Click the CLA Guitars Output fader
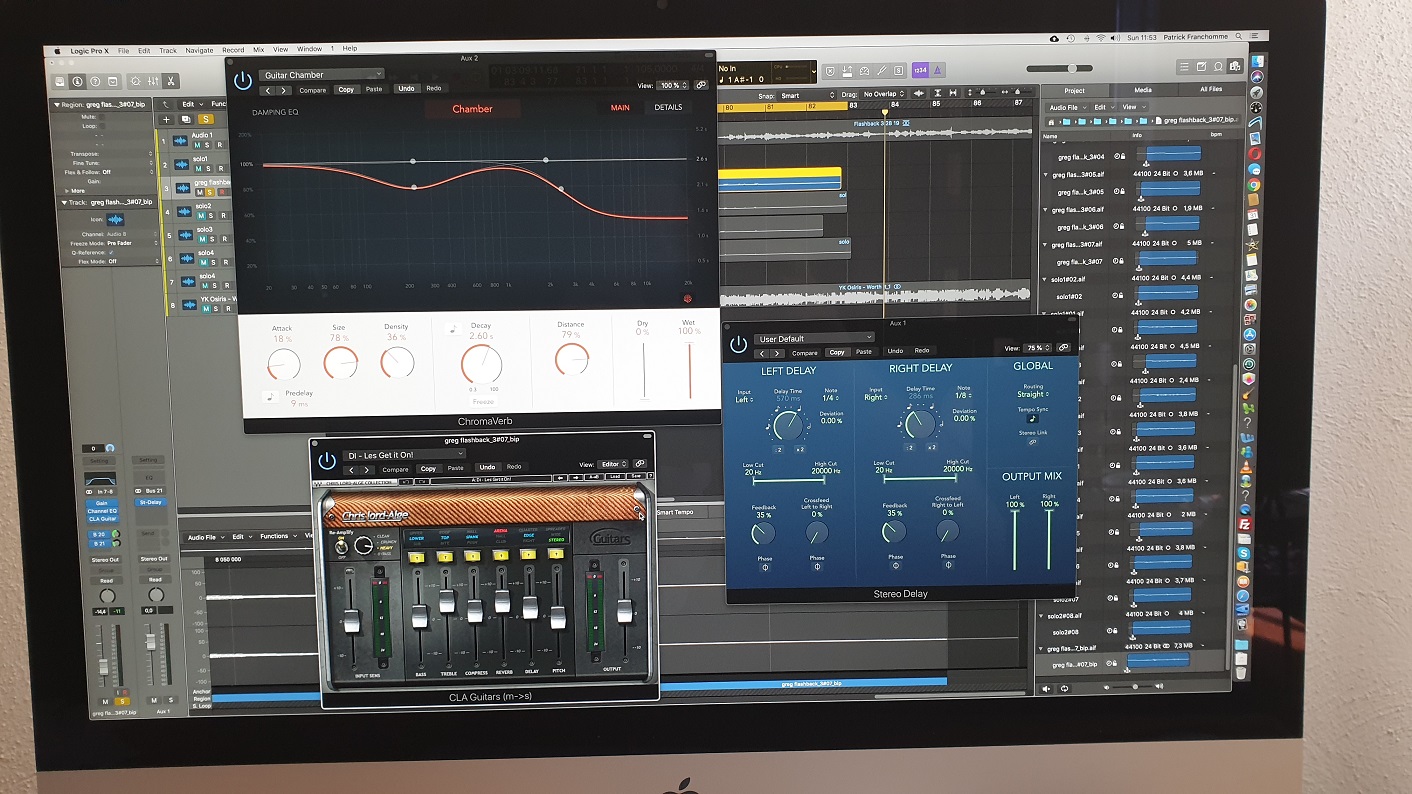This screenshot has height=794, width=1412. point(624,609)
